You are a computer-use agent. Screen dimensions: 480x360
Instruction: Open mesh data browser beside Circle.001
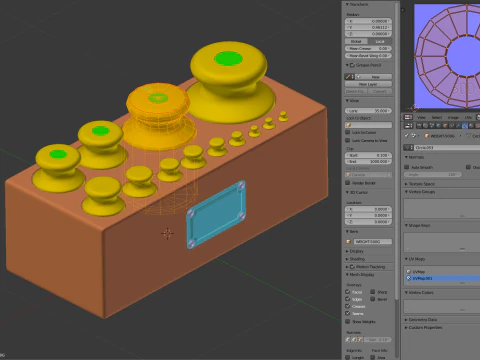408,147
